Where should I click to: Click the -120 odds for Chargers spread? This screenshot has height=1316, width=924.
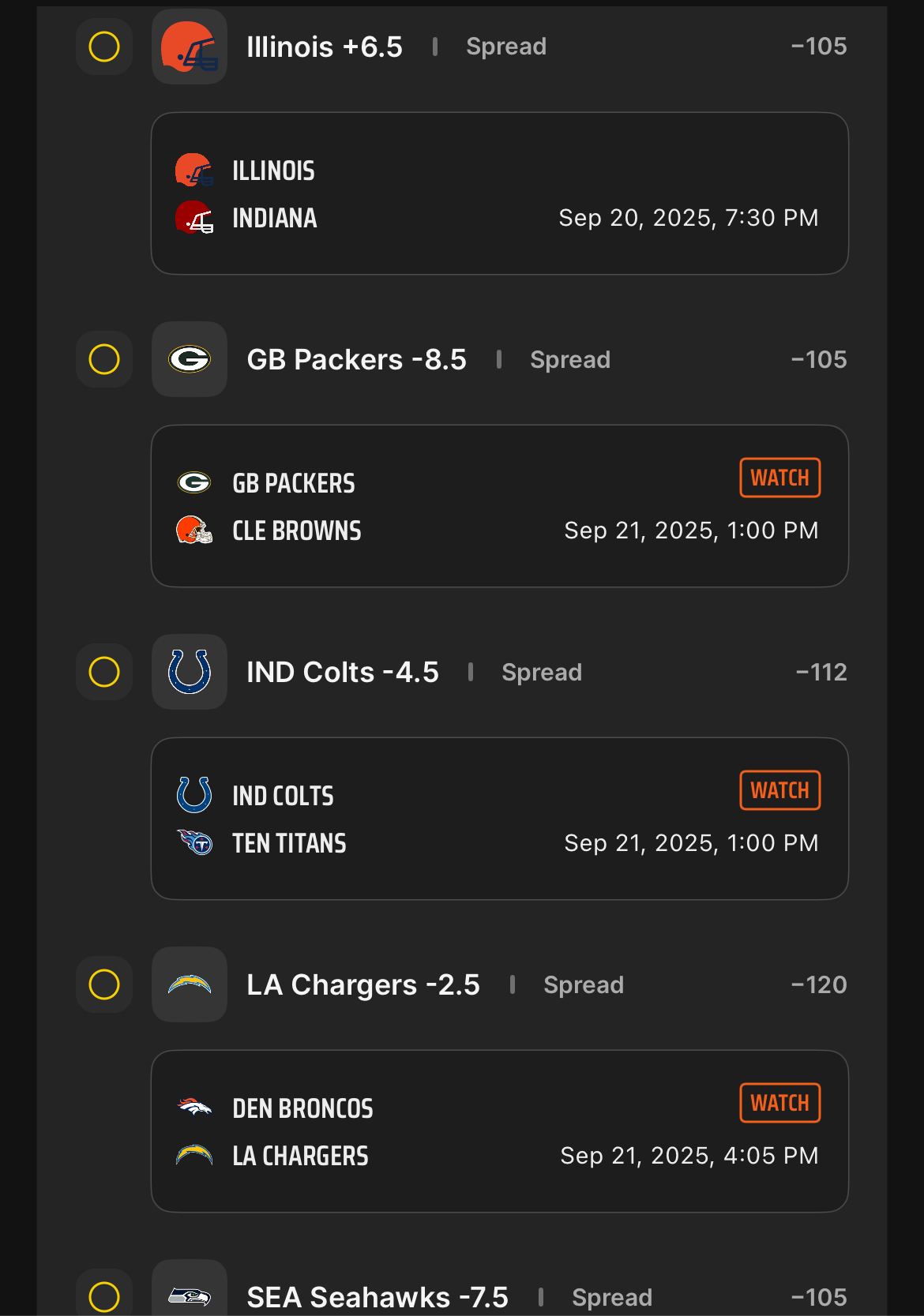pyautogui.click(x=819, y=984)
